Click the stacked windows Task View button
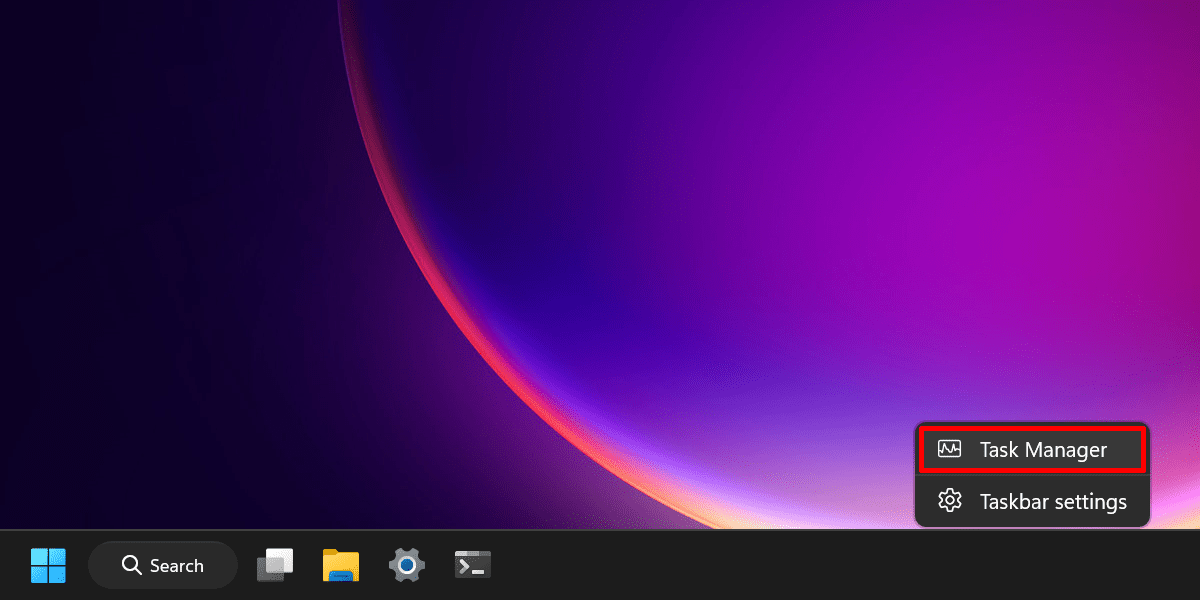1200x600 pixels. pyautogui.click(x=275, y=564)
